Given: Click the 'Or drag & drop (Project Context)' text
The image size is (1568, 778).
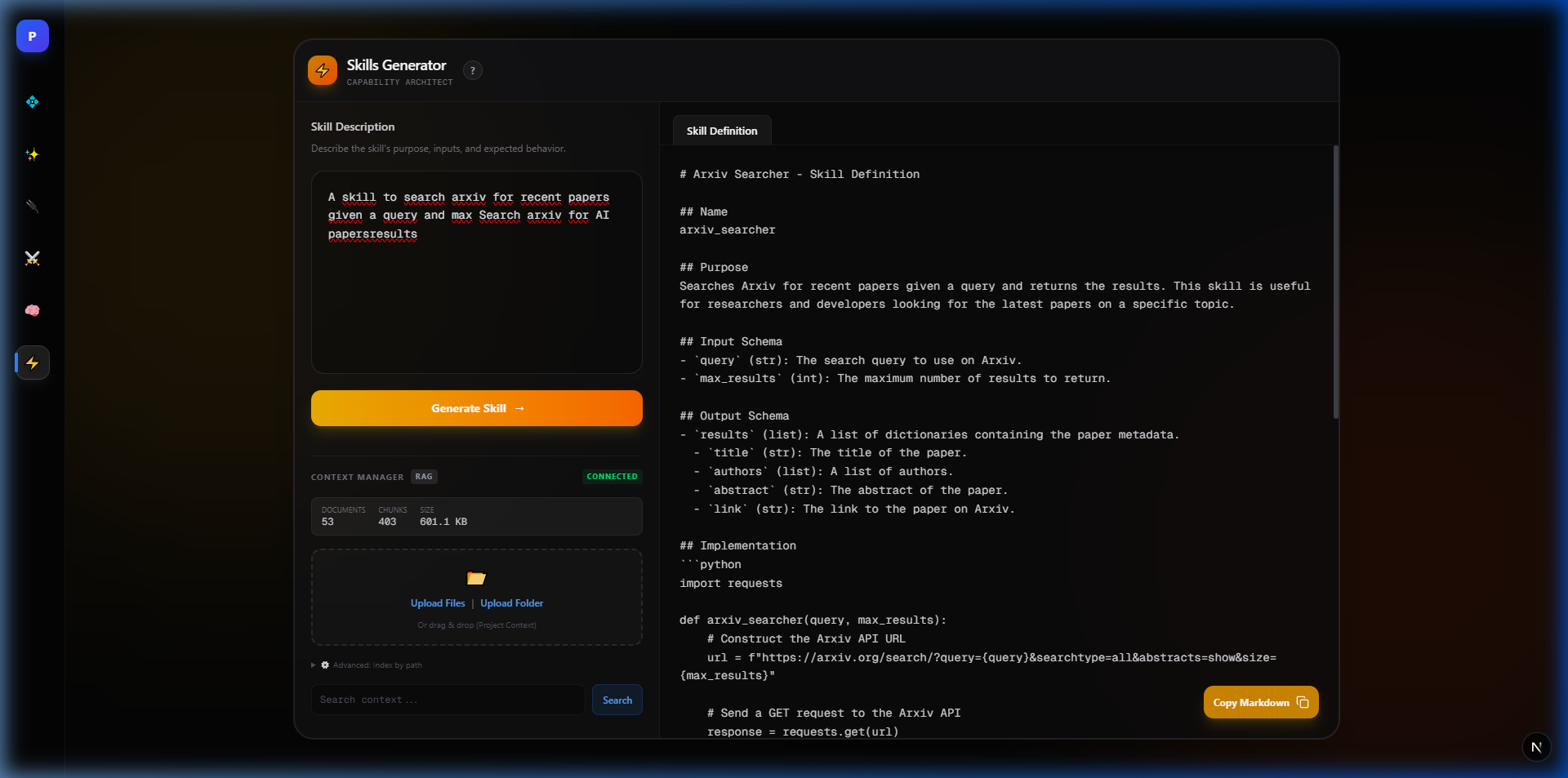Looking at the screenshot, I should (x=477, y=625).
